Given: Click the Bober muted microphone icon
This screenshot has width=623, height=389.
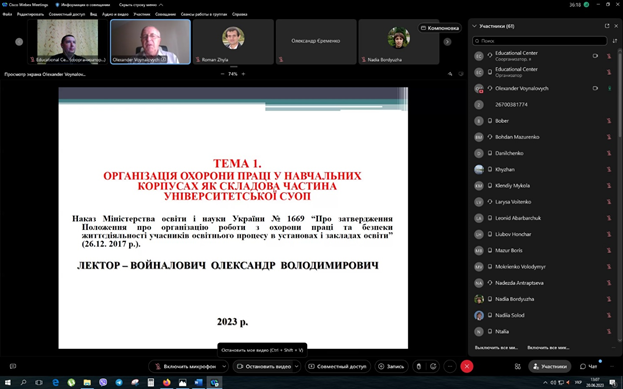Looking at the screenshot, I should pyautogui.click(x=609, y=121).
